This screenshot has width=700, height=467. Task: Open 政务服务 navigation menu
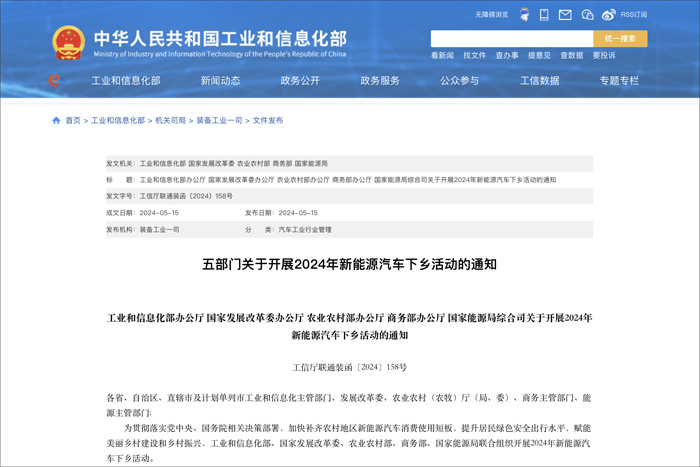pos(380,81)
